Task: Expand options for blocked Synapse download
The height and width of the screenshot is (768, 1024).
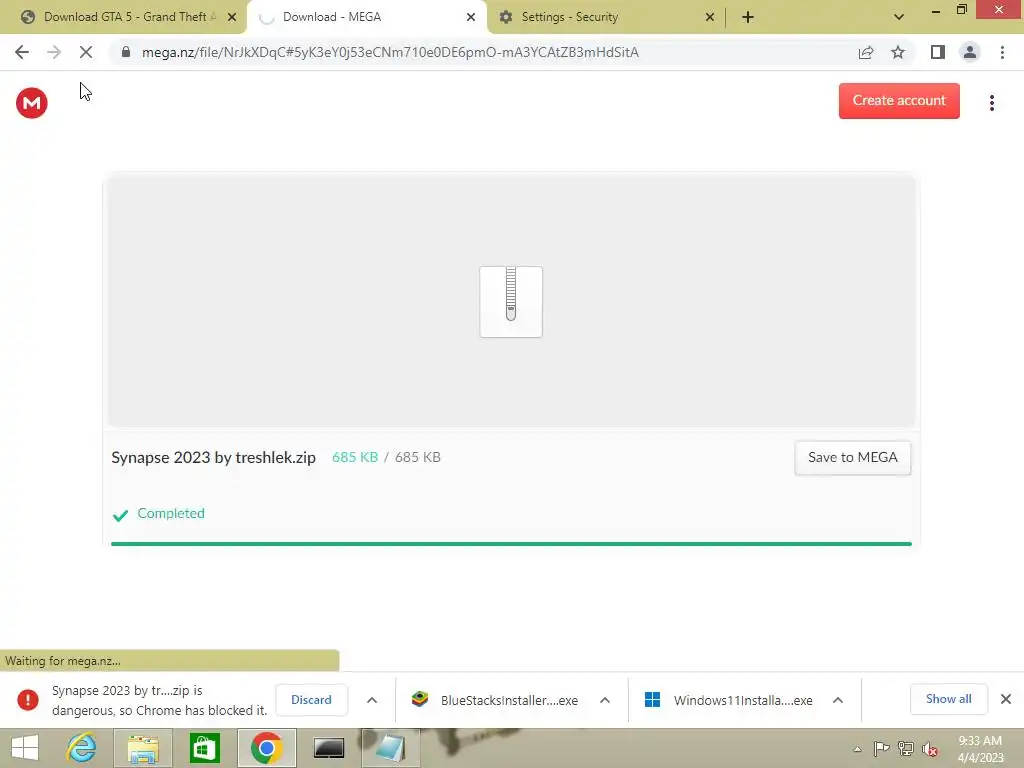Action: (372, 699)
